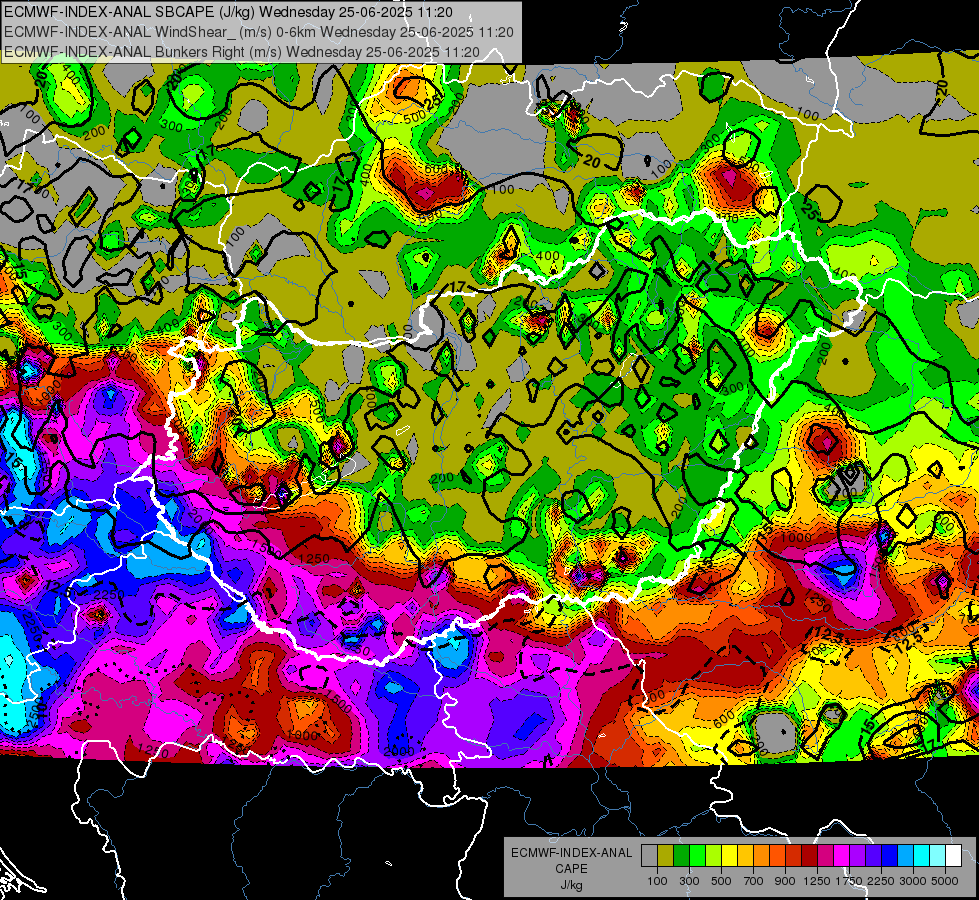Click the CAPE label in the legend
The image size is (979, 900).
coord(571,868)
